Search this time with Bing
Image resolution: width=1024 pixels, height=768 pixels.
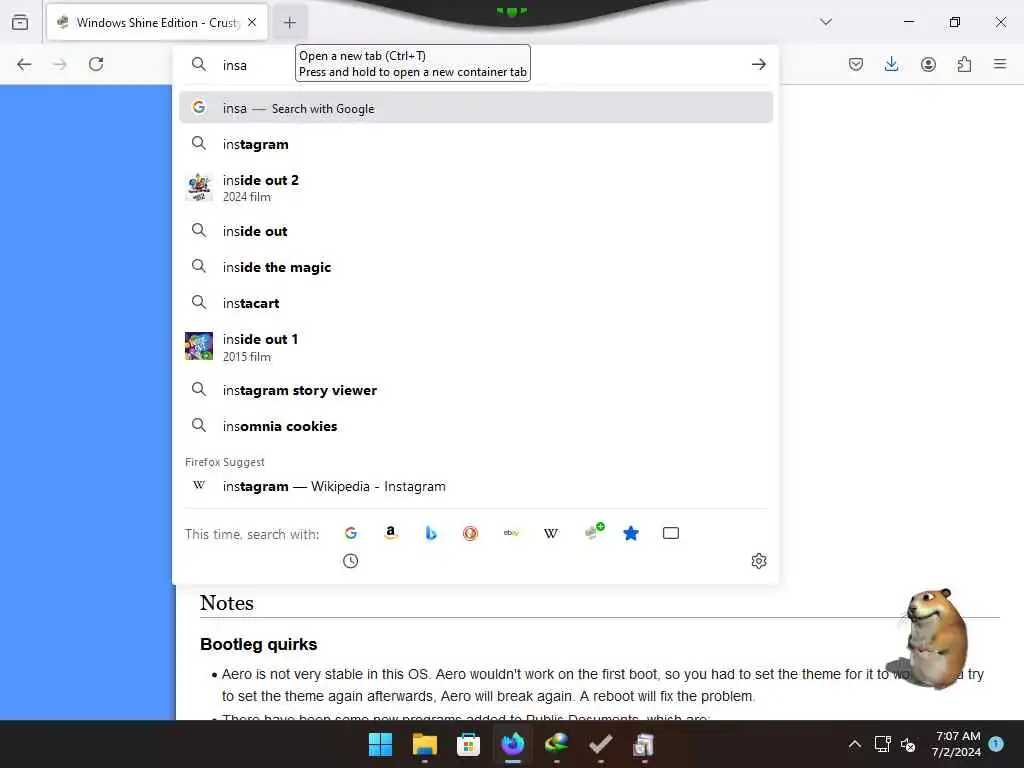[x=430, y=533]
